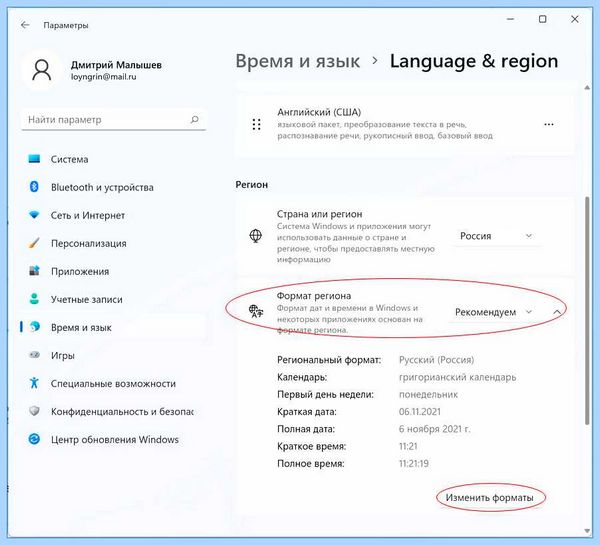Click the Bluetooth icon in sidebar

coord(34,187)
